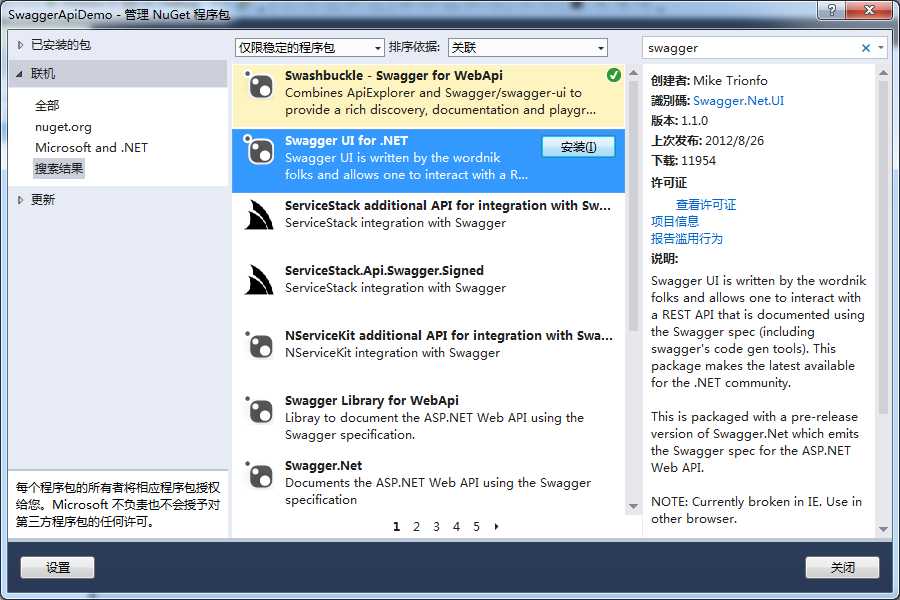Screen dimensions: 900x600
Task: Select the 搜索结果 entry
Action: 59,169
